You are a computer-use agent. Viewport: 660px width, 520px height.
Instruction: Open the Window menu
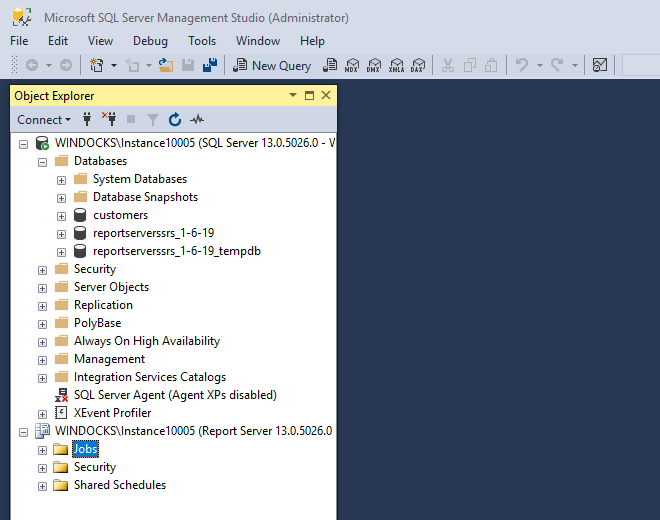click(258, 41)
